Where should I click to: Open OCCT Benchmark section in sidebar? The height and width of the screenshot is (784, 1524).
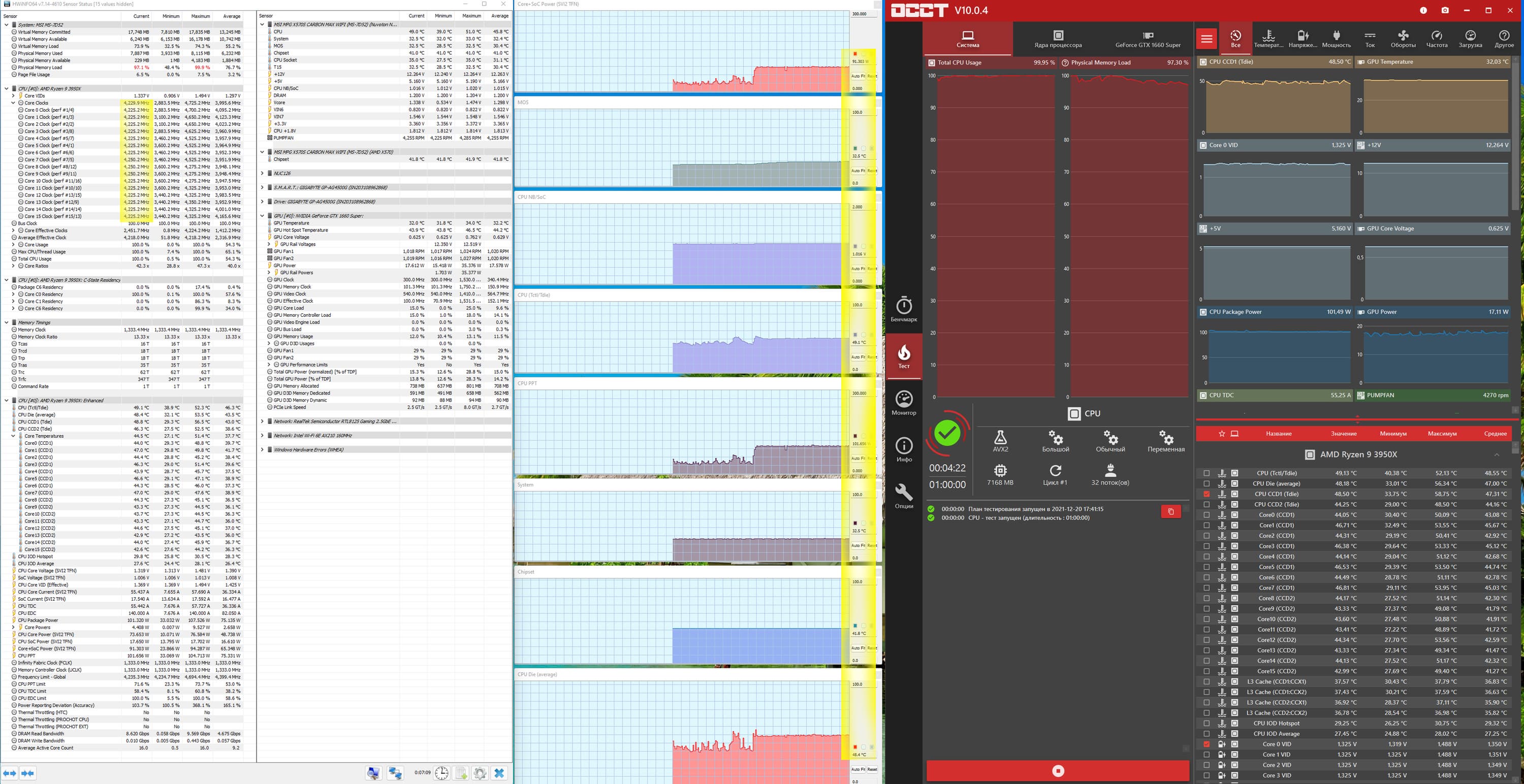point(903,310)
